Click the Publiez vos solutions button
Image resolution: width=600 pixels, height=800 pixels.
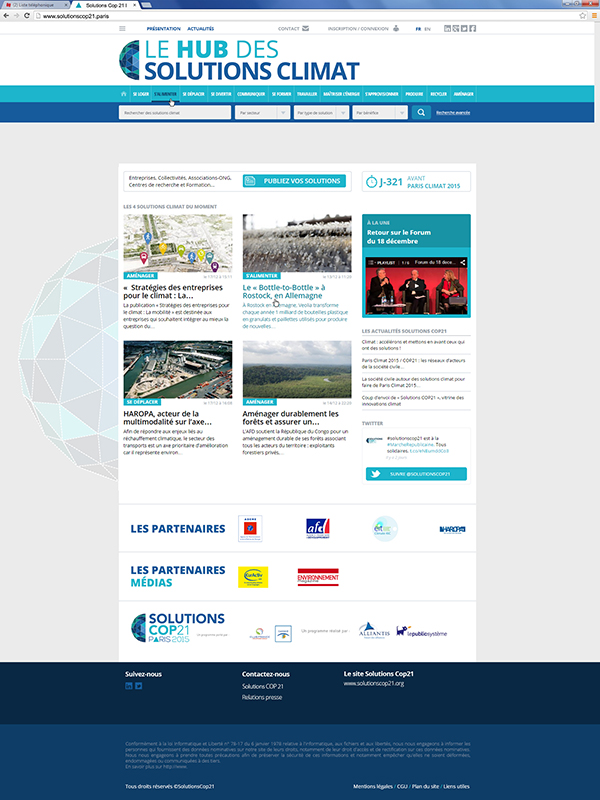[x=294, y=181]
